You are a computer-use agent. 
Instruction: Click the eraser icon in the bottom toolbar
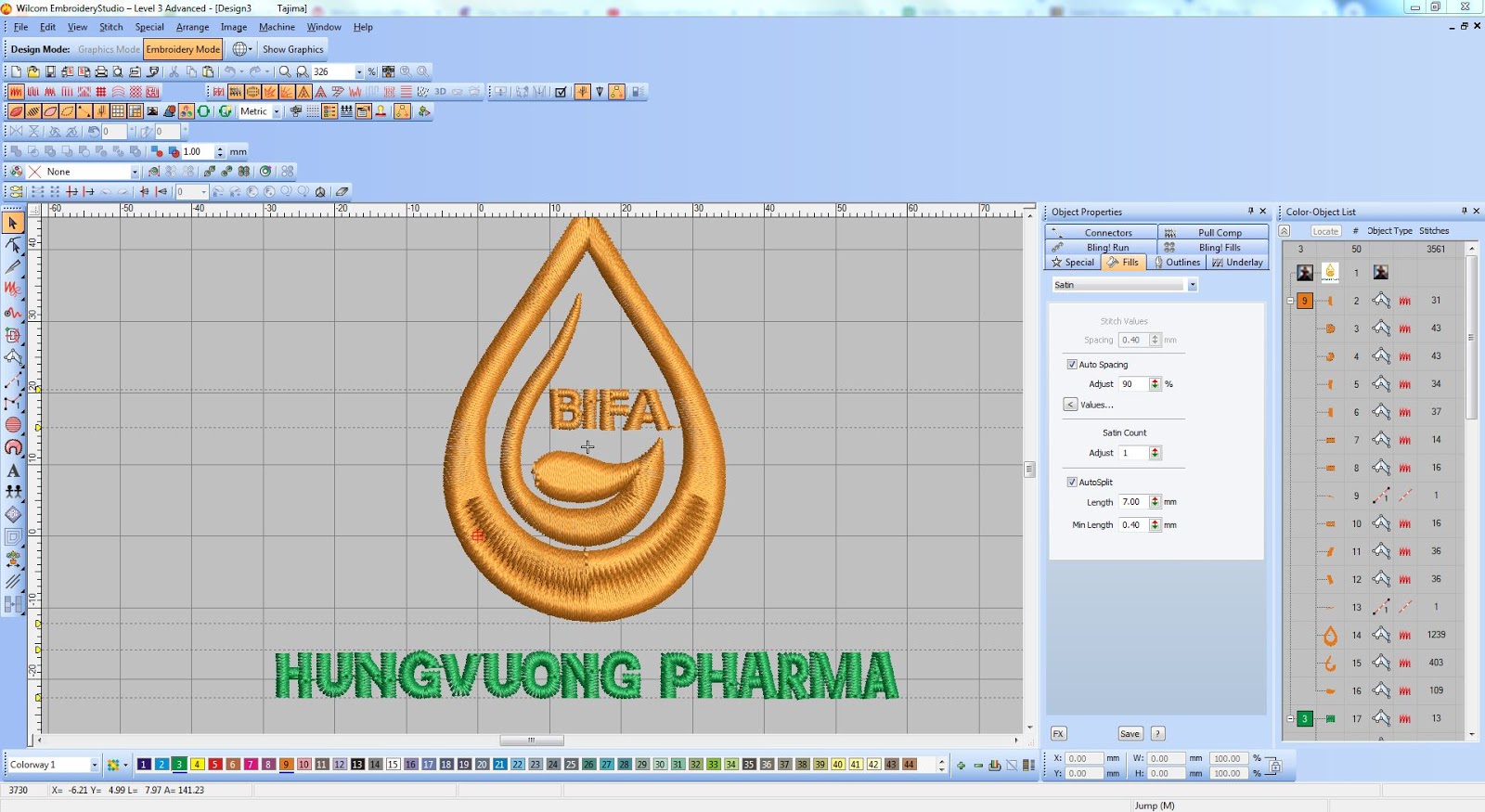coord(342,192)
